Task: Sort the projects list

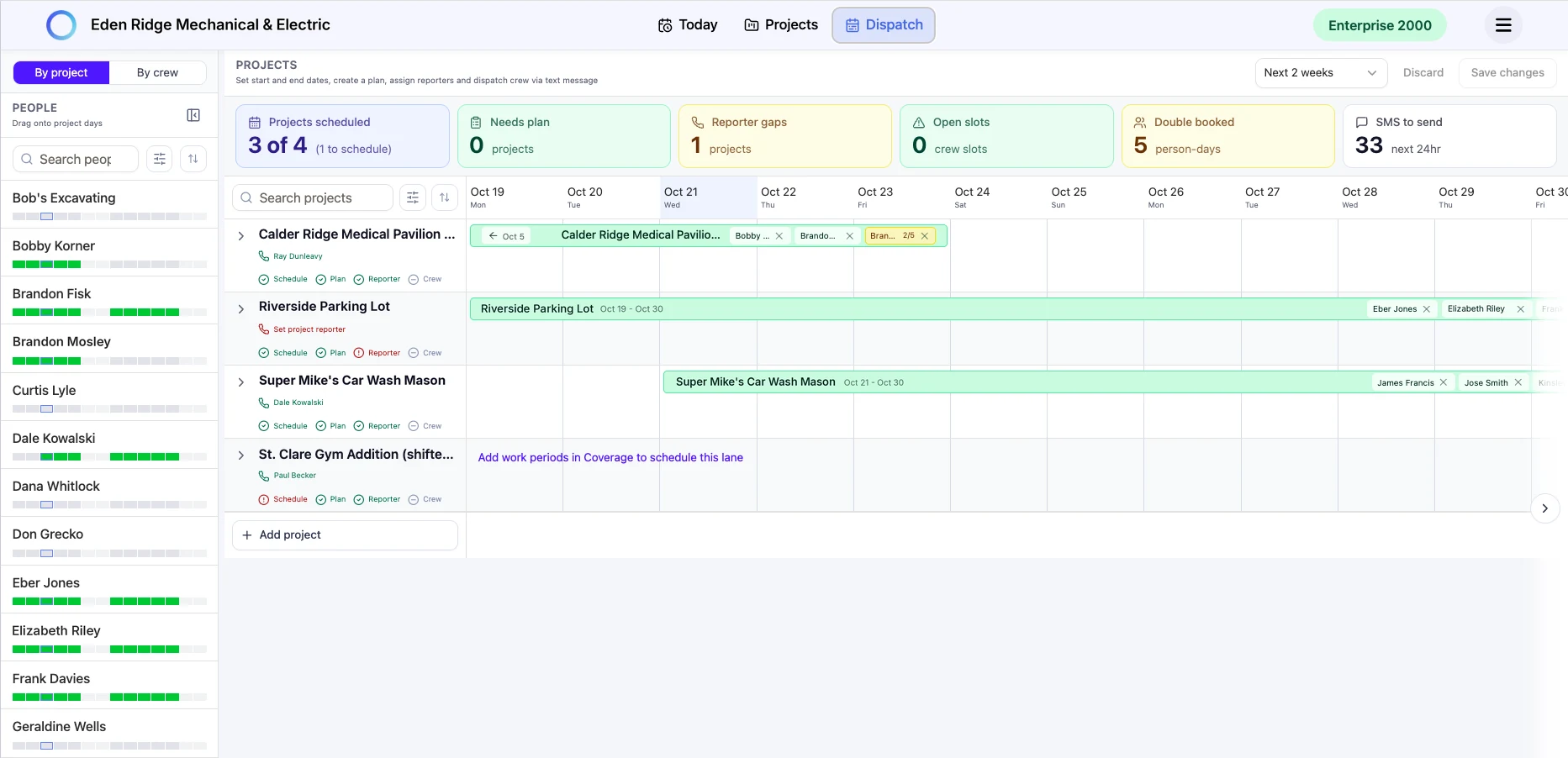Action: [445, 197]
